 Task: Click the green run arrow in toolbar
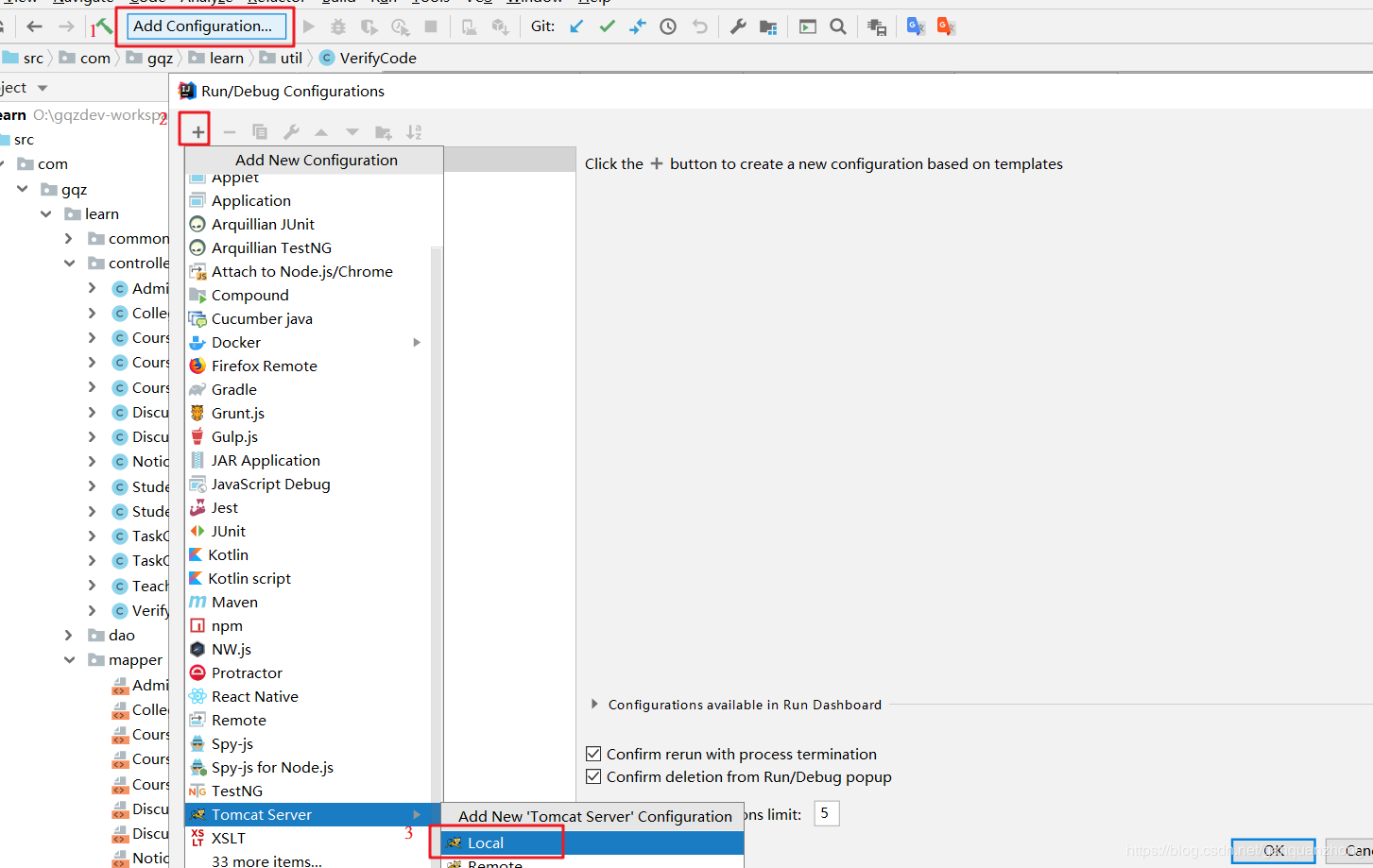308,26
